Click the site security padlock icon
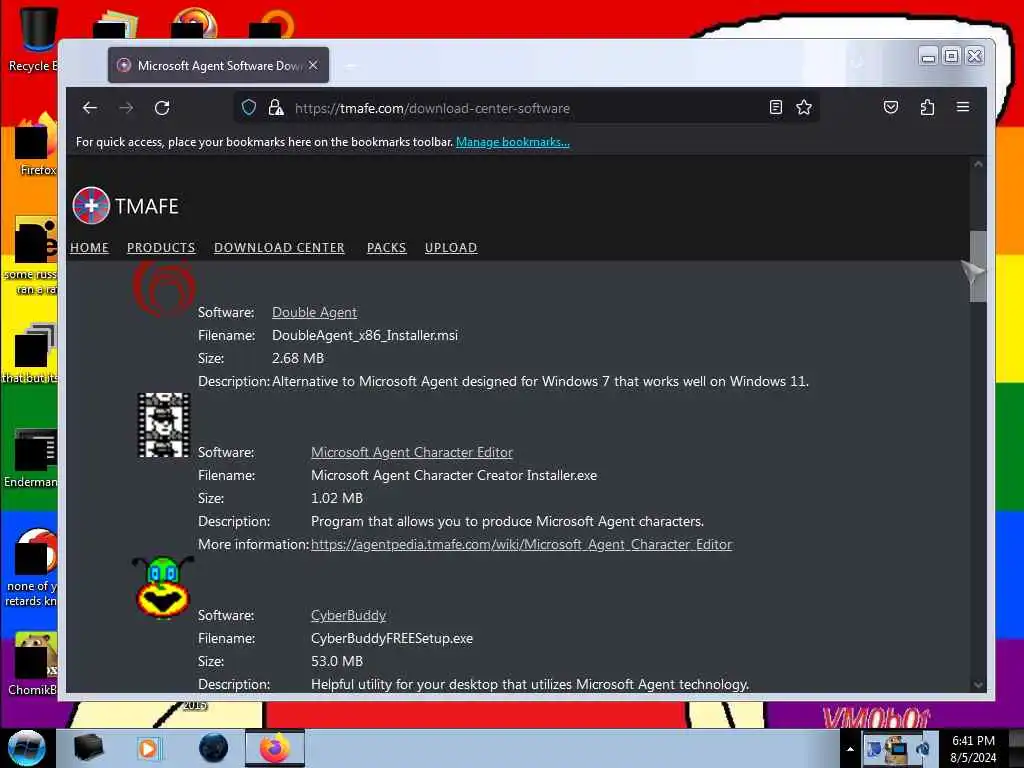 tap(276, 108)
